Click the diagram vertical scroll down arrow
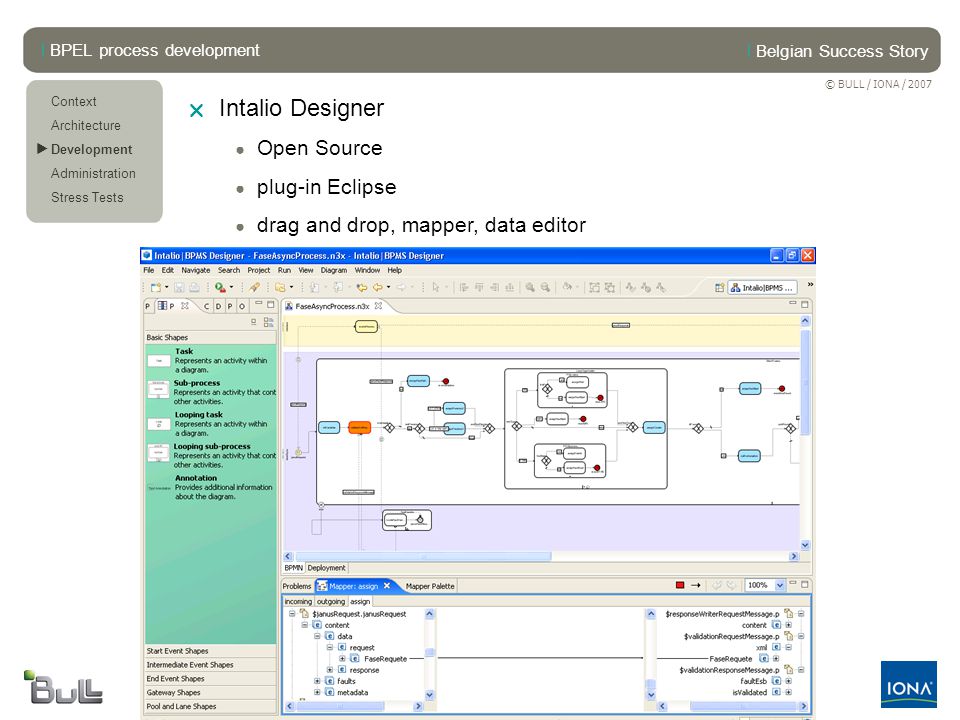The height and width of the screenshot is (720, 960). point(805,545)
